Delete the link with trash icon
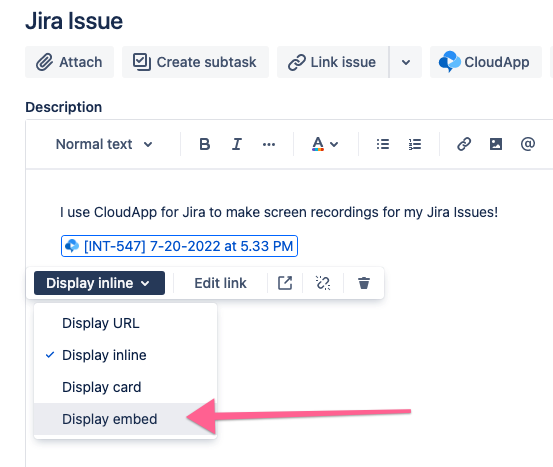This screenshot has height=467, width=553. [x=364, y=283]
